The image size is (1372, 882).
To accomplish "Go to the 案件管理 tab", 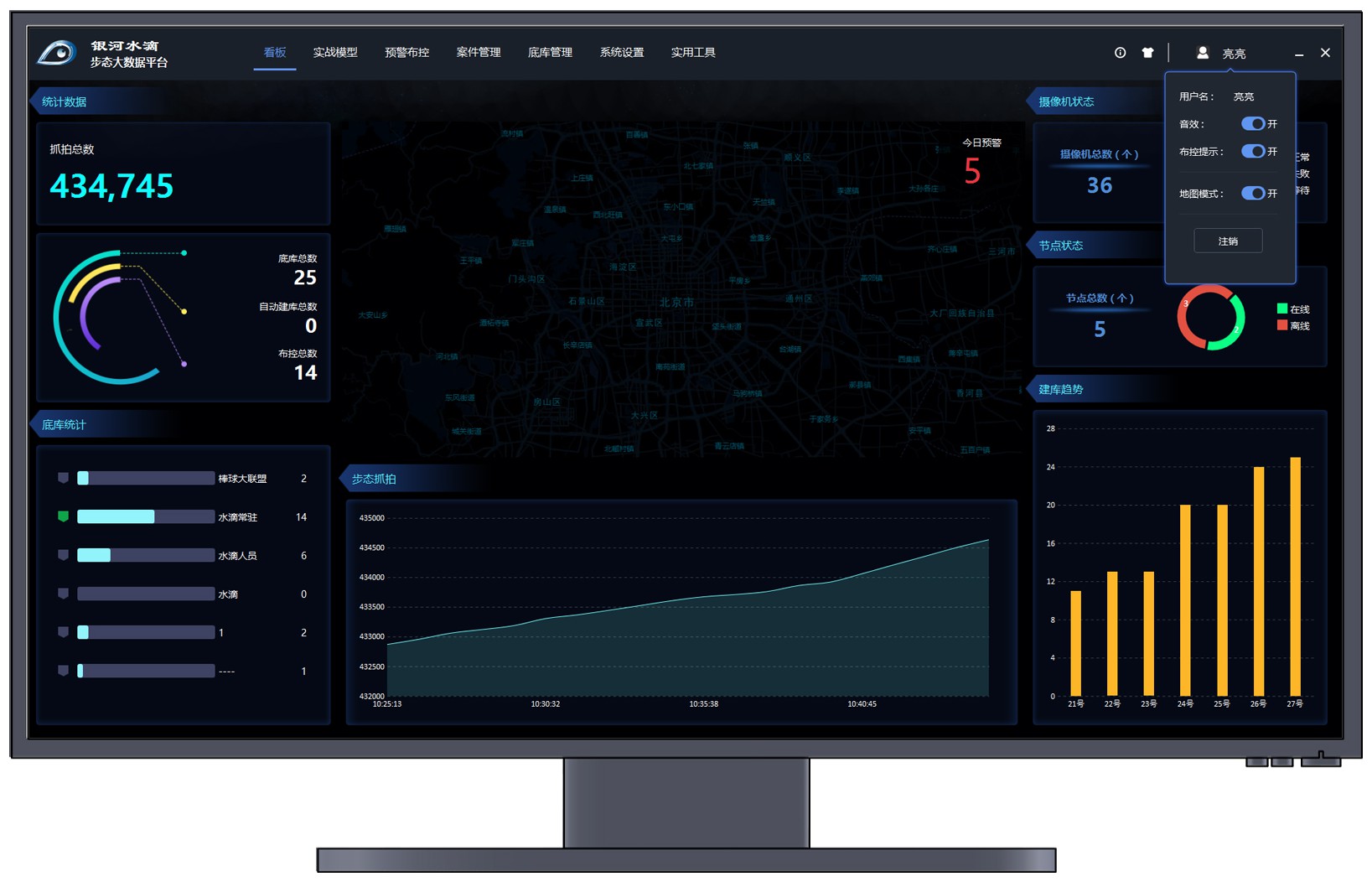I will 478,53.
